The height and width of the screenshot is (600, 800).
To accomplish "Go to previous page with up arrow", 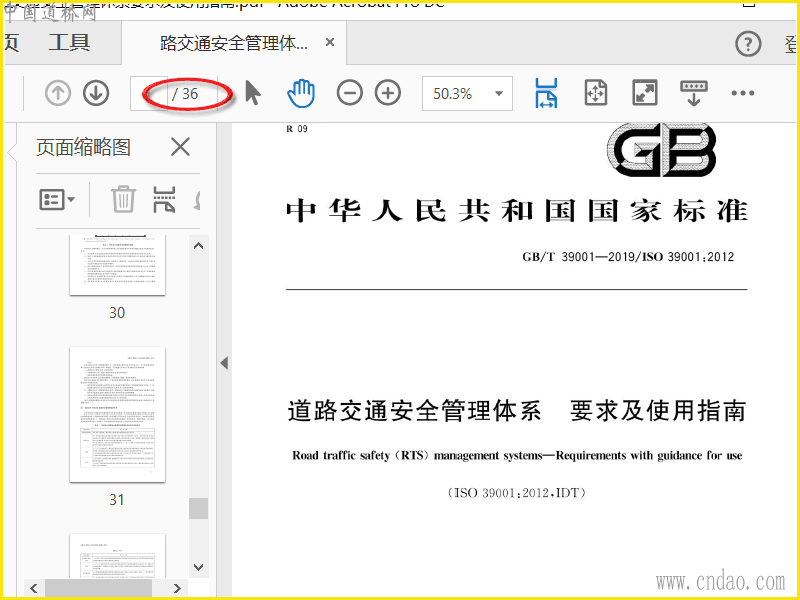I will coord(58,93).
